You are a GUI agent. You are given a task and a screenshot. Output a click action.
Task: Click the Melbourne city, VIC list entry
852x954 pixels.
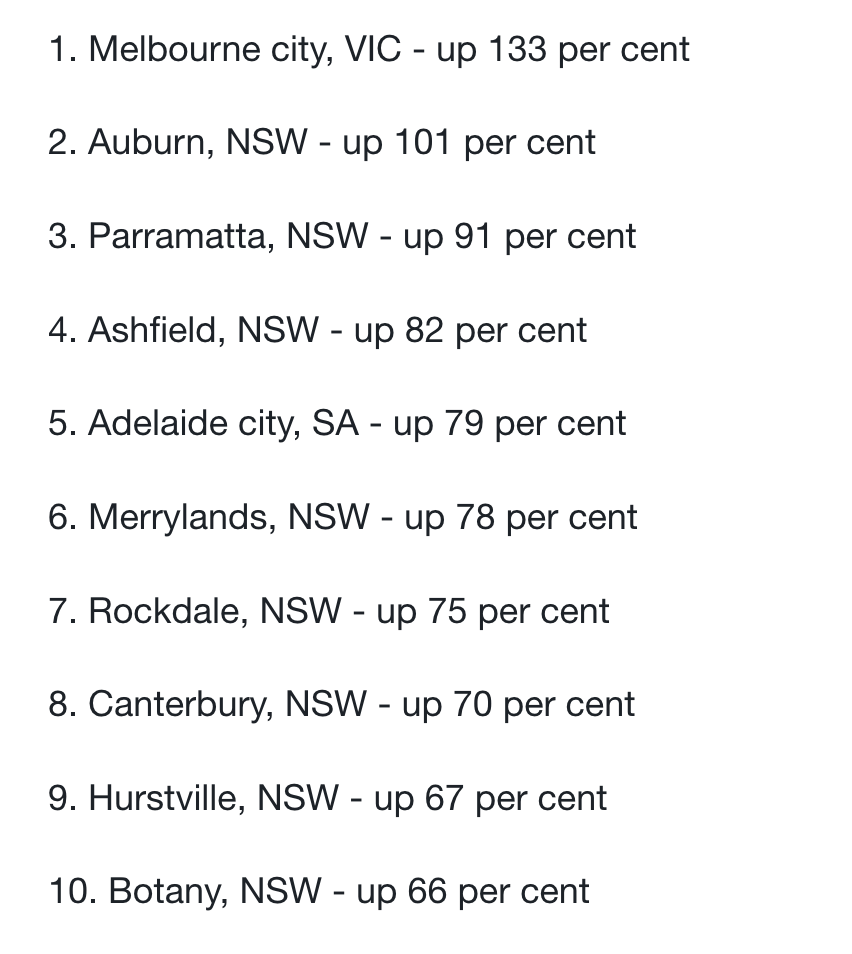click(x=369, y=50)
